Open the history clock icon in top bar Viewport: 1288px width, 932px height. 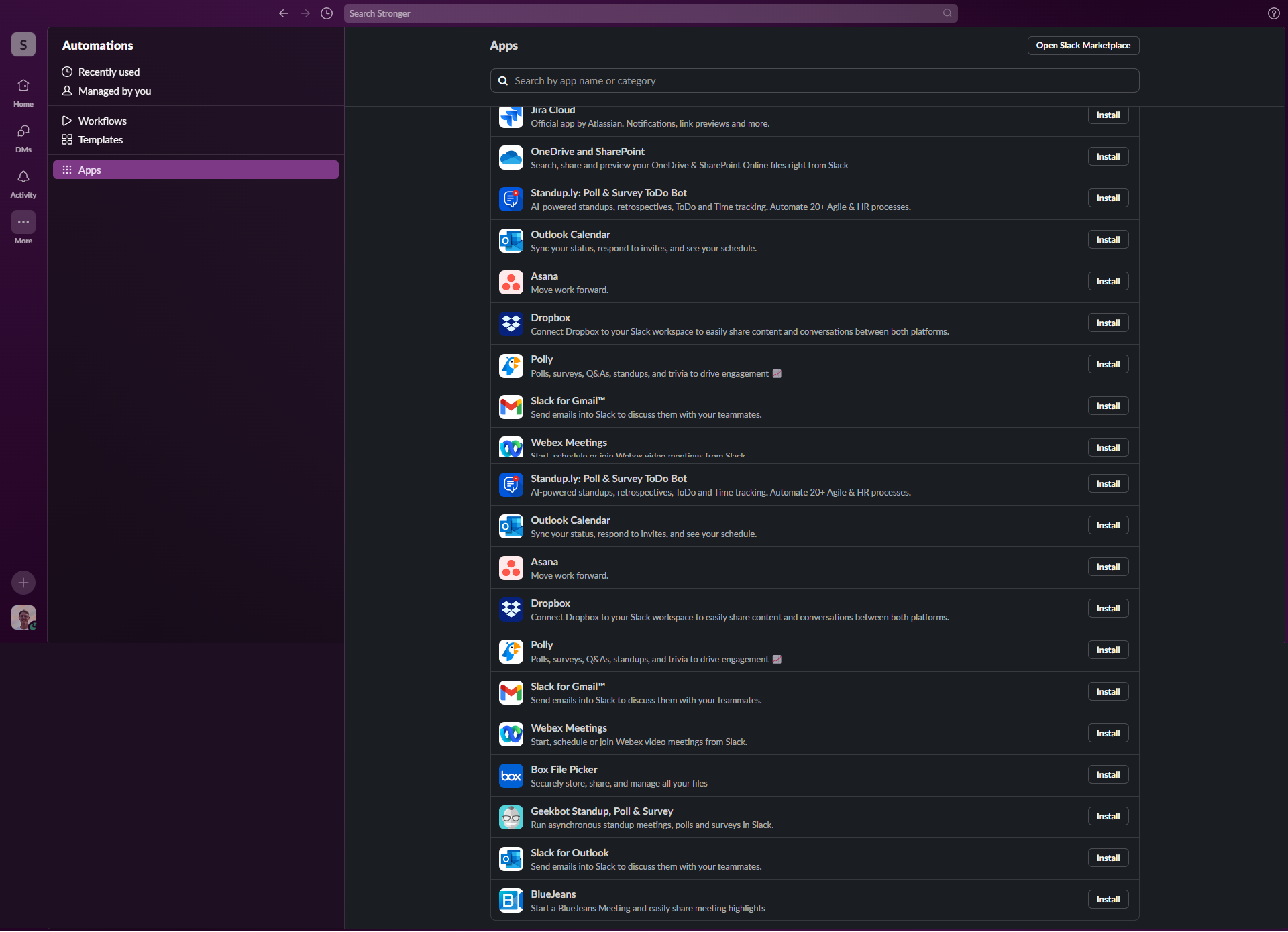[x=327, y=13]
